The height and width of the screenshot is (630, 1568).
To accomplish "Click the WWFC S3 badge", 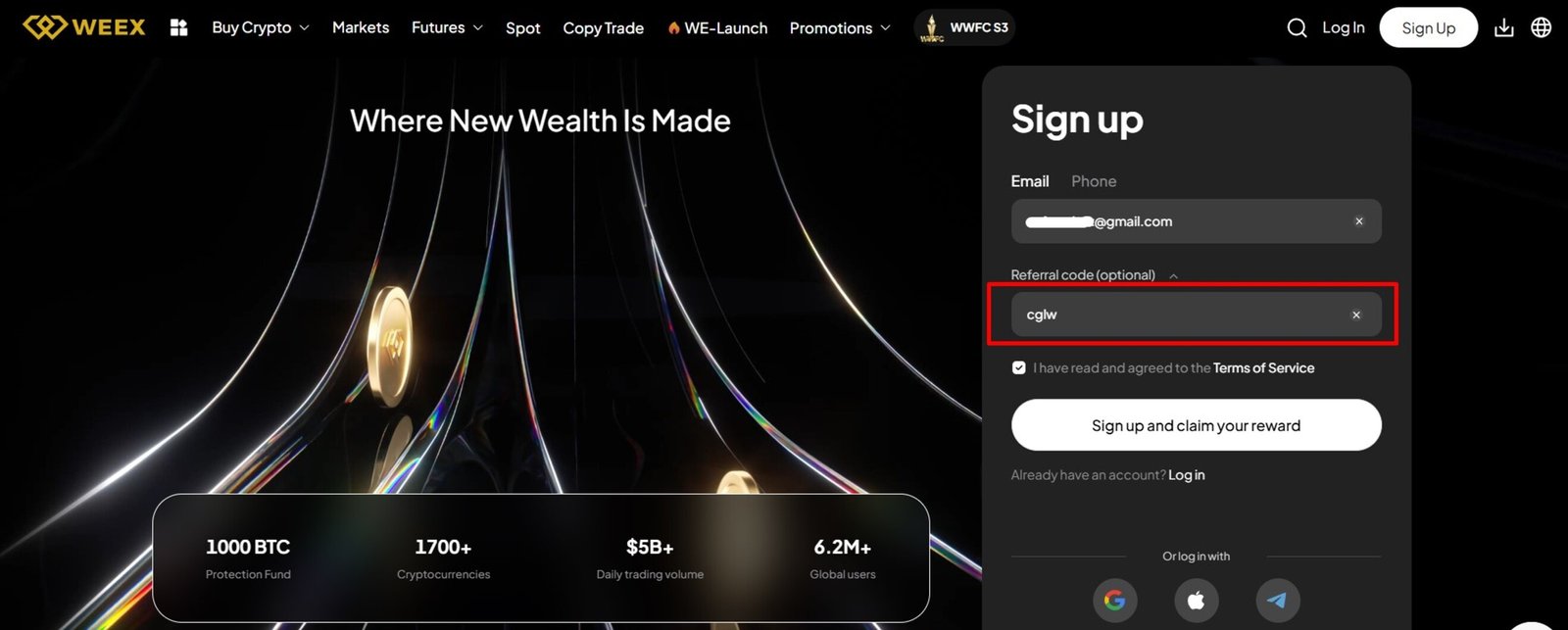I will tap(965, 26).
